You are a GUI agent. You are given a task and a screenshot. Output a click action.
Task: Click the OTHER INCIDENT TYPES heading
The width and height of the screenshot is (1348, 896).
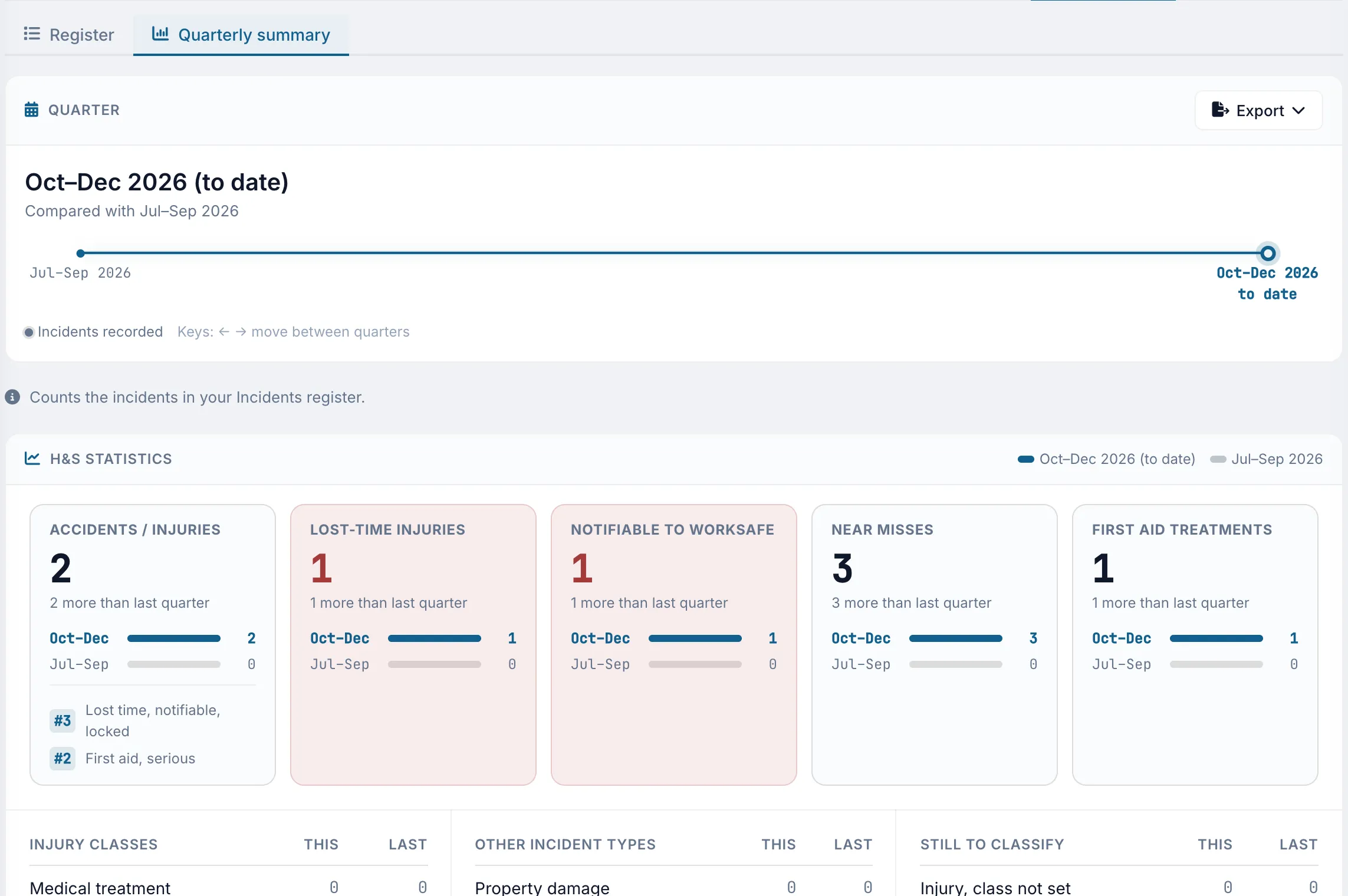pos(565,844)
